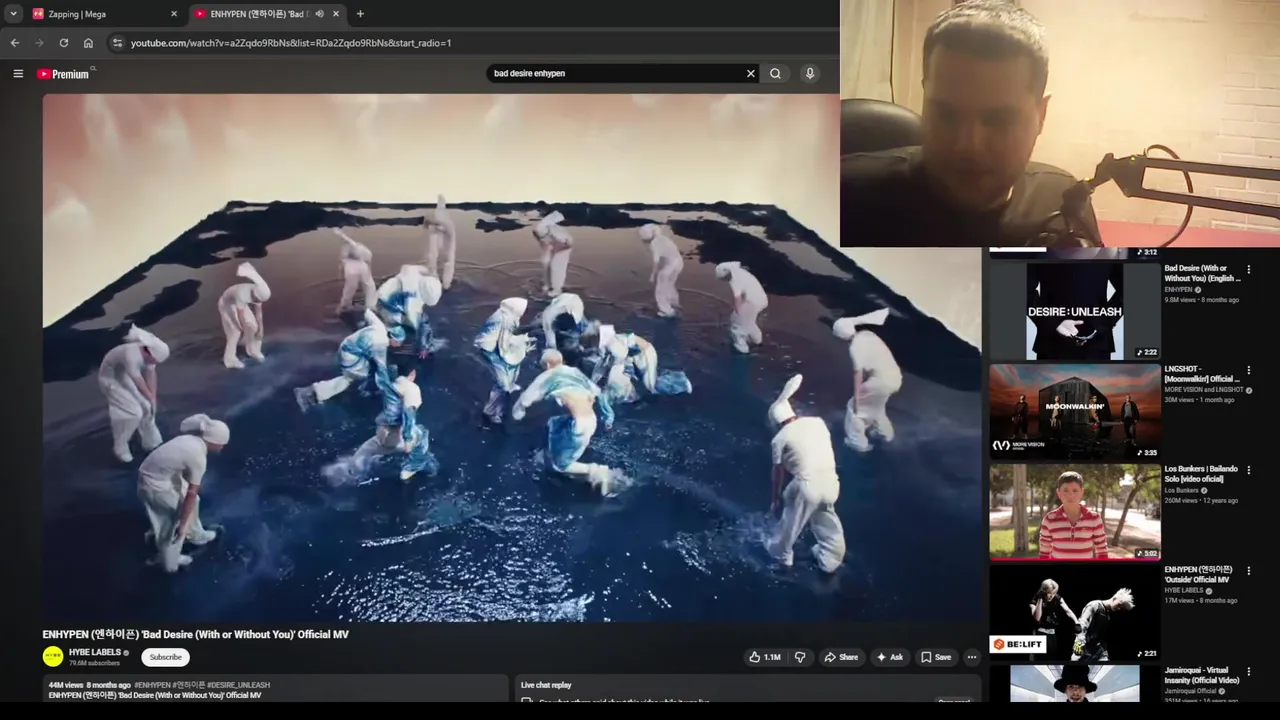Screen dimensions: 1280x720
Task: Open ENHYPEN 'Outside' Official MV thumbnail
Action: click(x=1075, y=612)
